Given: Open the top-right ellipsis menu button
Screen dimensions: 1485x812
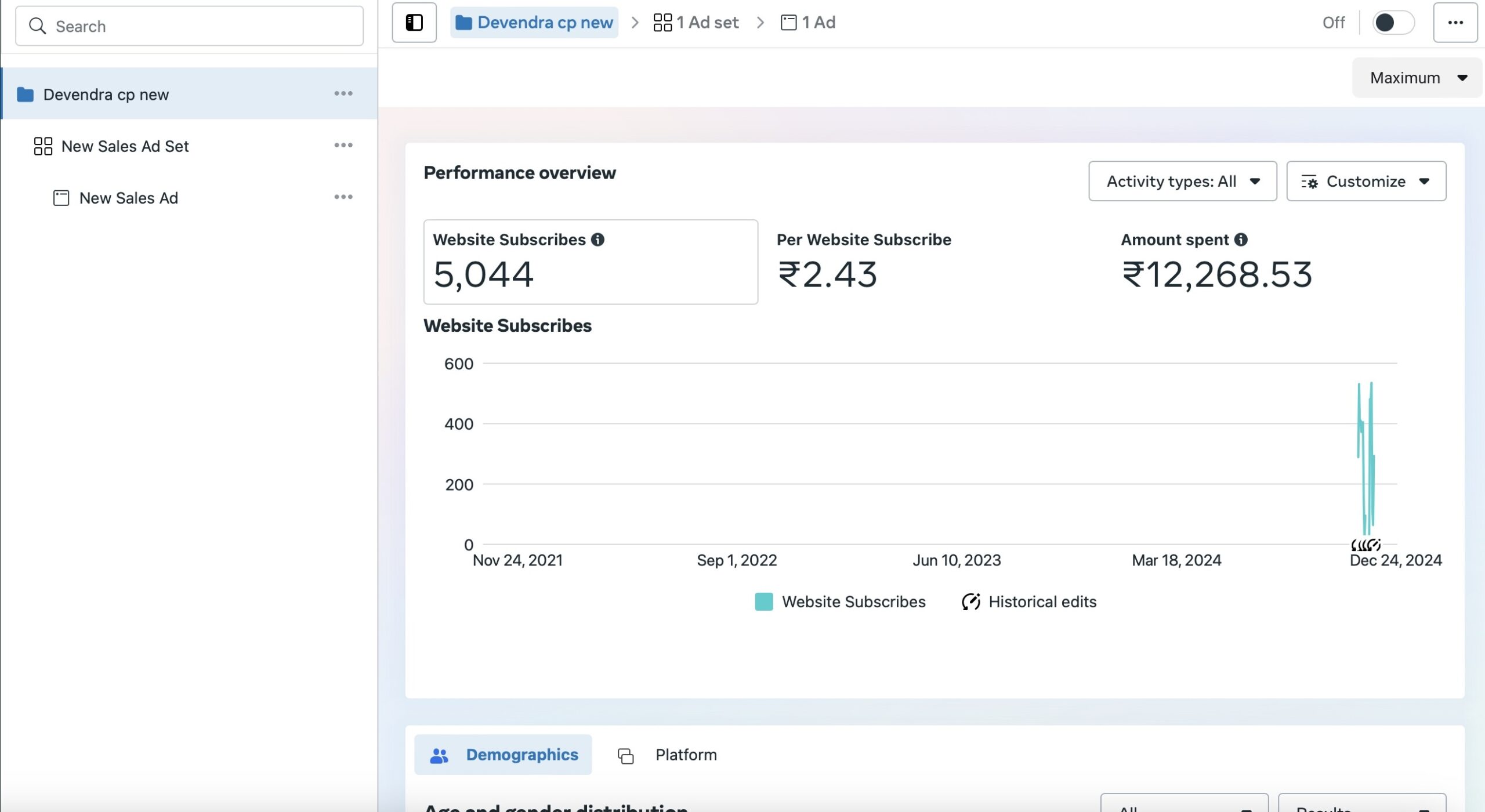Looking at the screenshot, I should pos(1455,23).
